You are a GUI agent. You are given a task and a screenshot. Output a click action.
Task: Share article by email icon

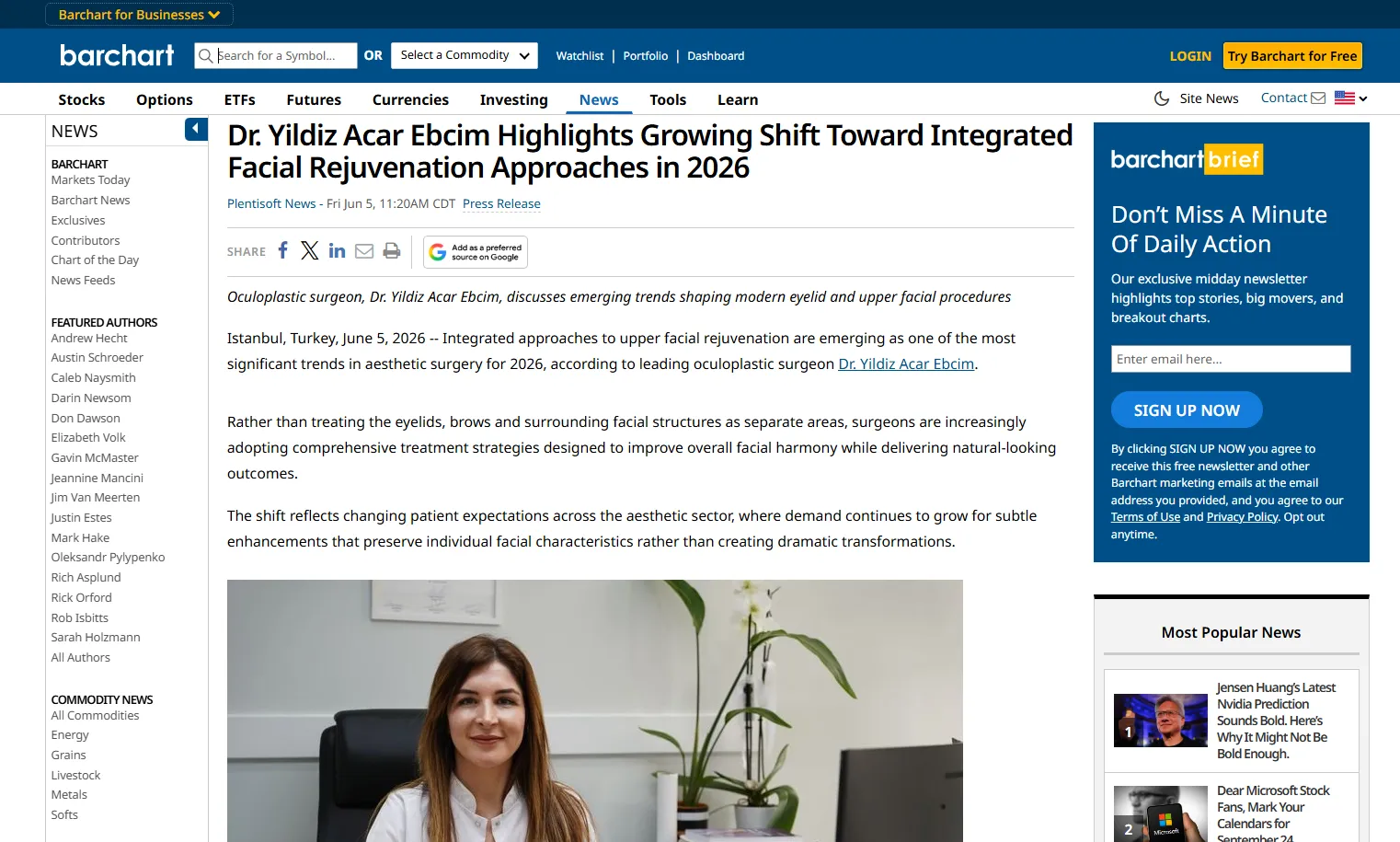pyautogui.click(x=364, y=251)
